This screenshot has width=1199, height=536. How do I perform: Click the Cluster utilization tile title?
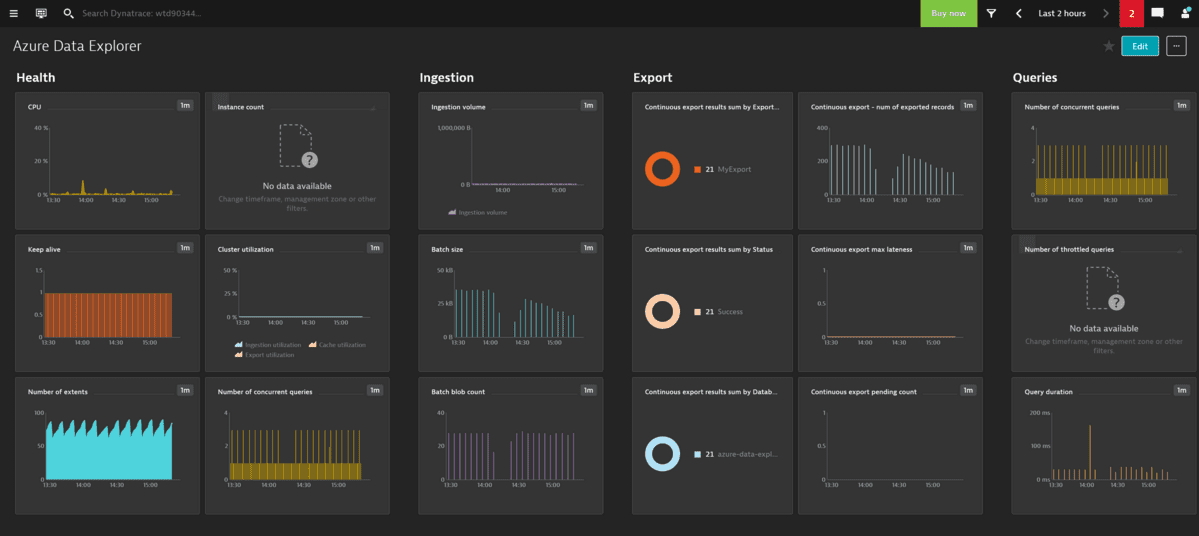[246, 249]
